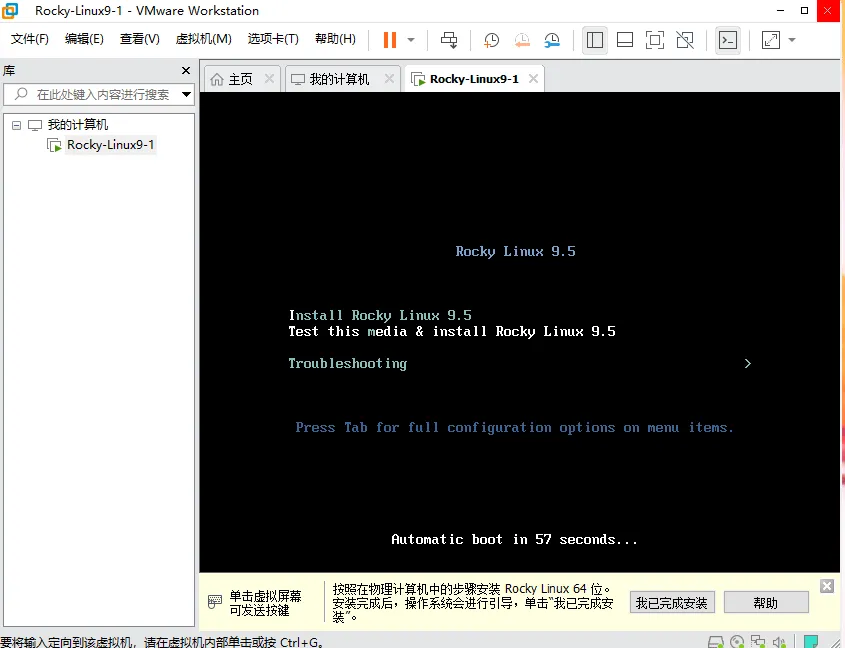Close the 库 library panel
This screenshot has width=845, height=648.
pos(186,71)
